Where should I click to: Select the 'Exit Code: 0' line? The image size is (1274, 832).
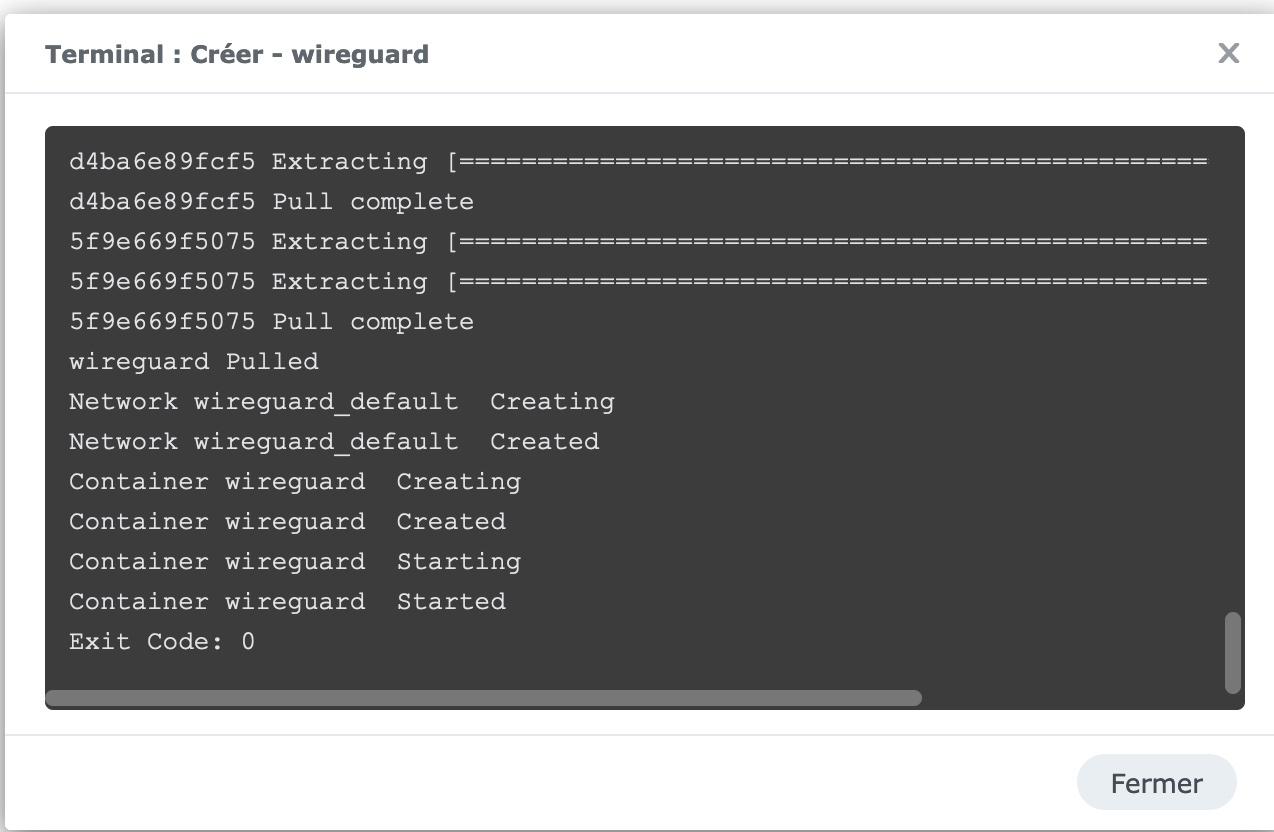point(162,642)
